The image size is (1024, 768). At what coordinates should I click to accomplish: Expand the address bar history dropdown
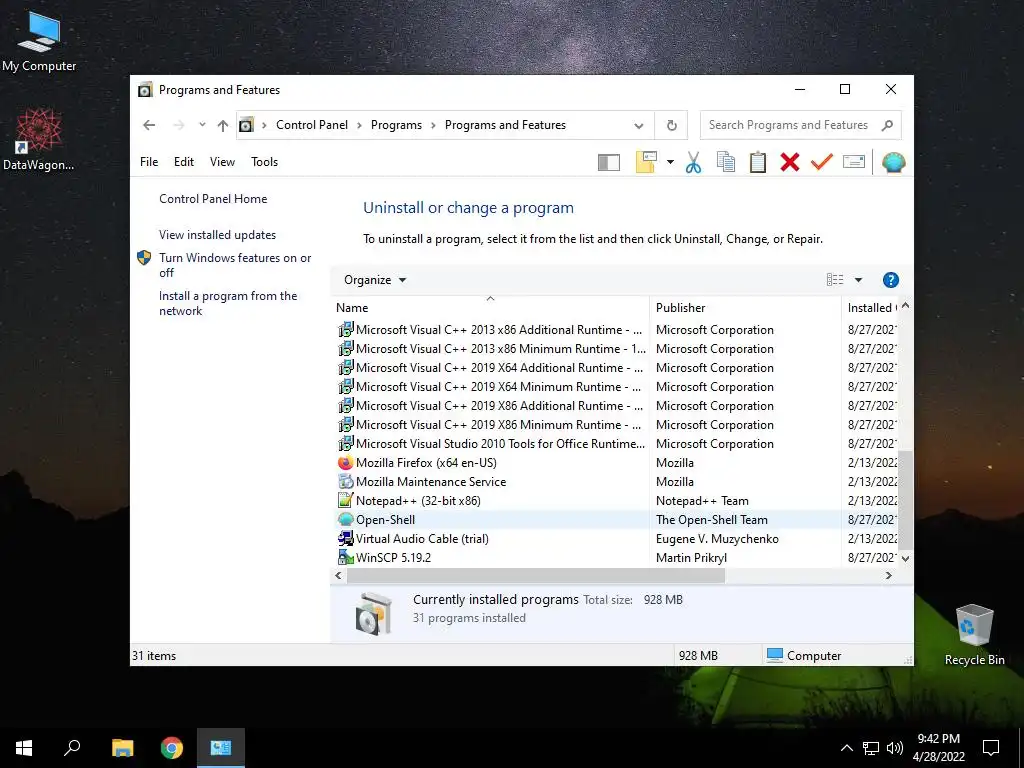click(639, 125)
